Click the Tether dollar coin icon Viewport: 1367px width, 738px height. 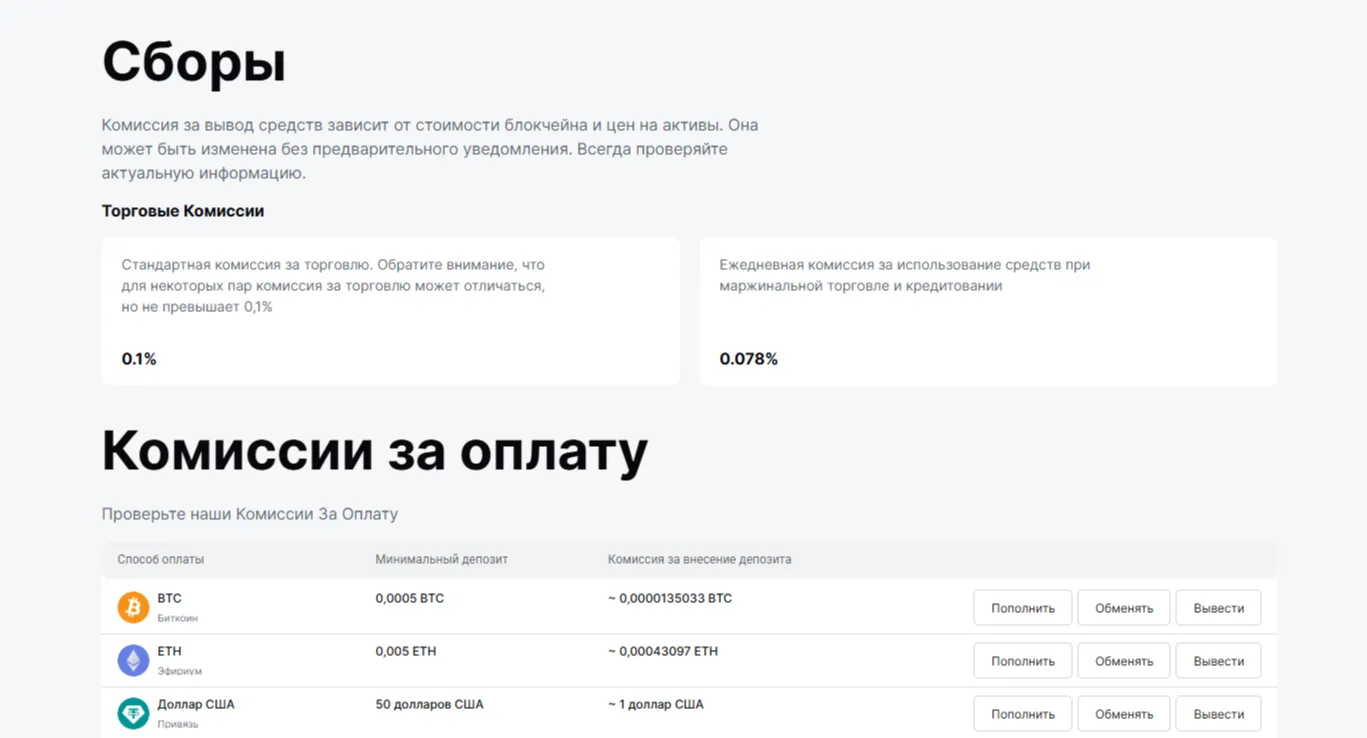tap(133, 713)
